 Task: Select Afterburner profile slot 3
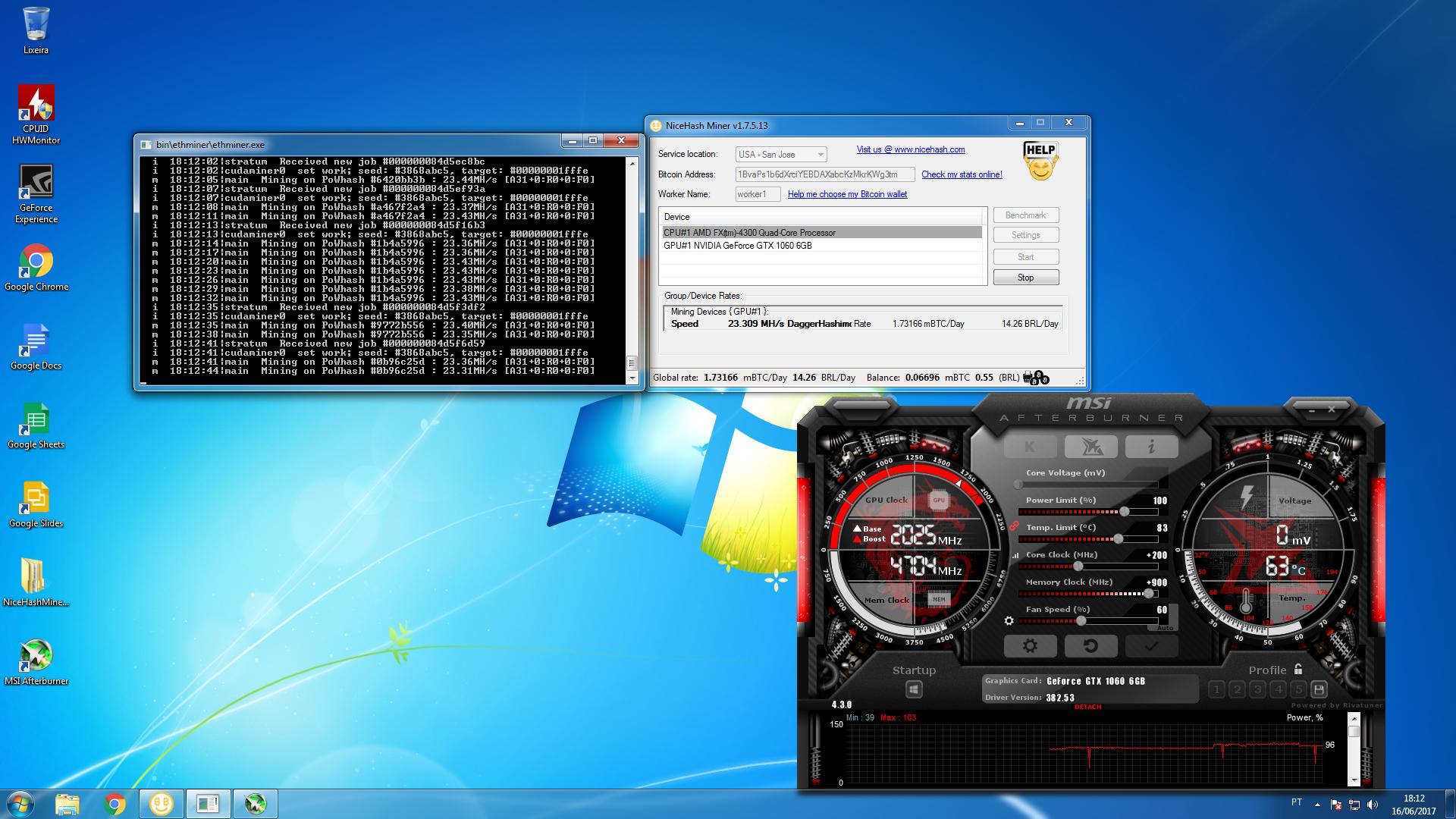pyautogui.click(x=1257, y=689)
